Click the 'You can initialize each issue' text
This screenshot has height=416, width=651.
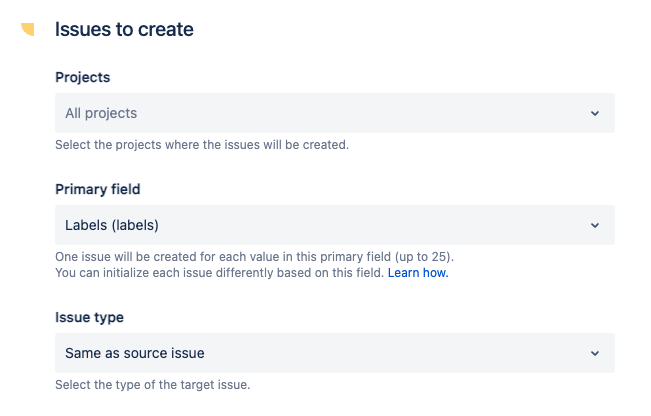(220, 273)
